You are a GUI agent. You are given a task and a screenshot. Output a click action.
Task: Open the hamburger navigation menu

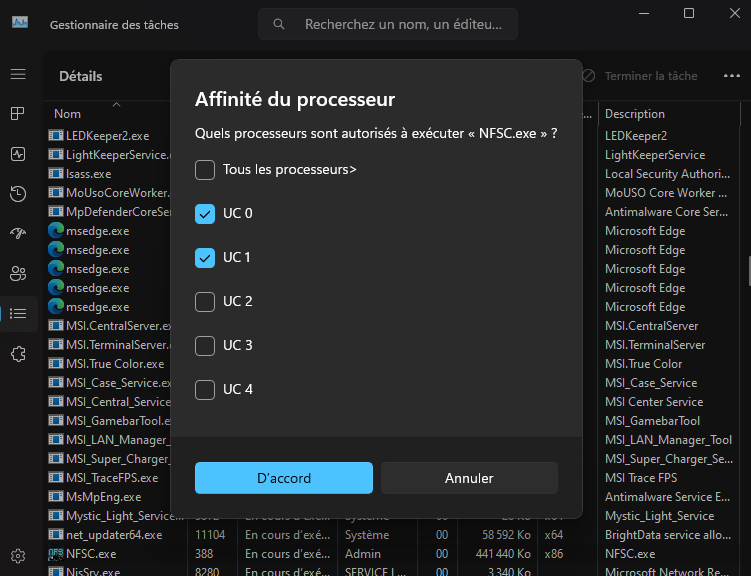point(18,75)
